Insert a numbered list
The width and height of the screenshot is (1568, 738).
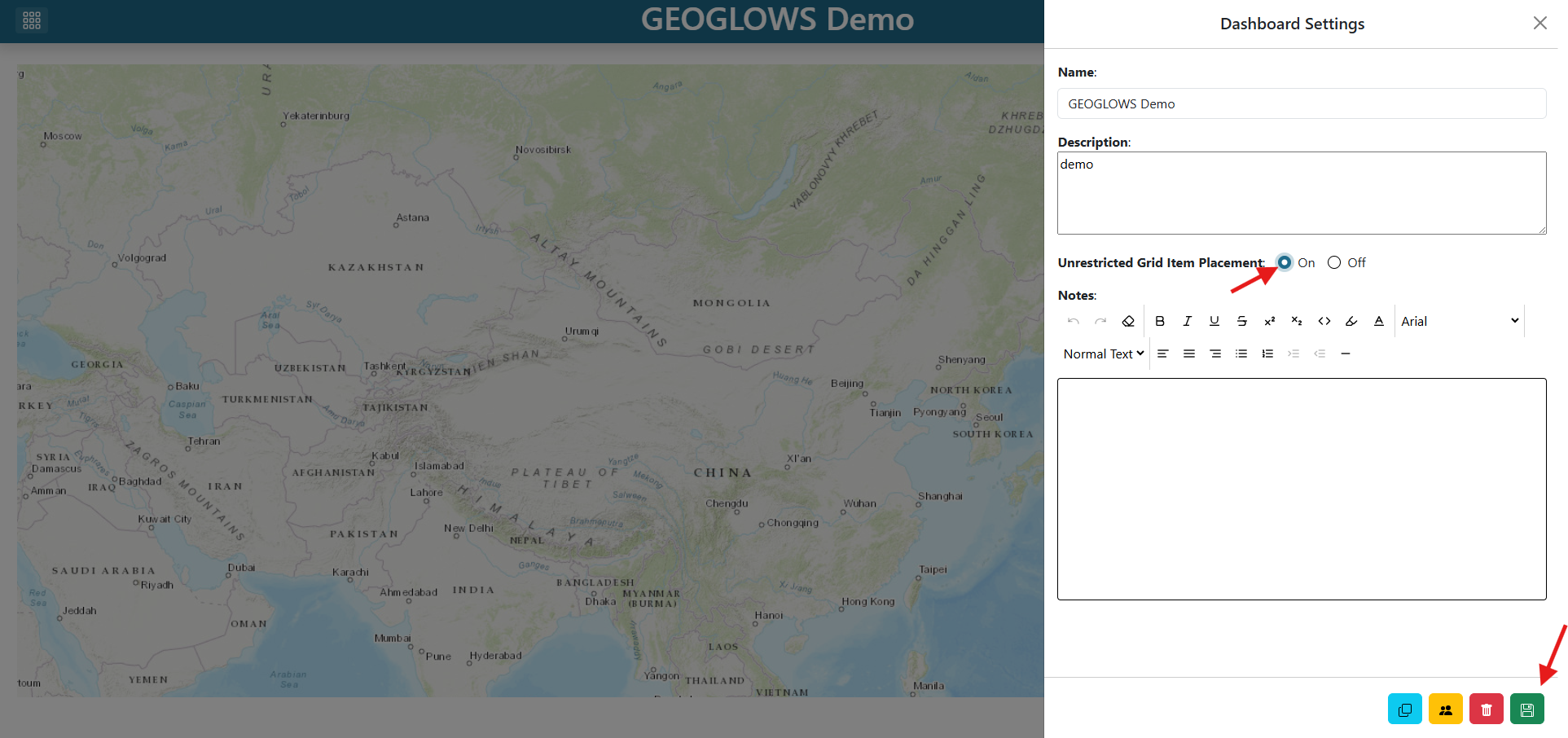pos(1267,354)
